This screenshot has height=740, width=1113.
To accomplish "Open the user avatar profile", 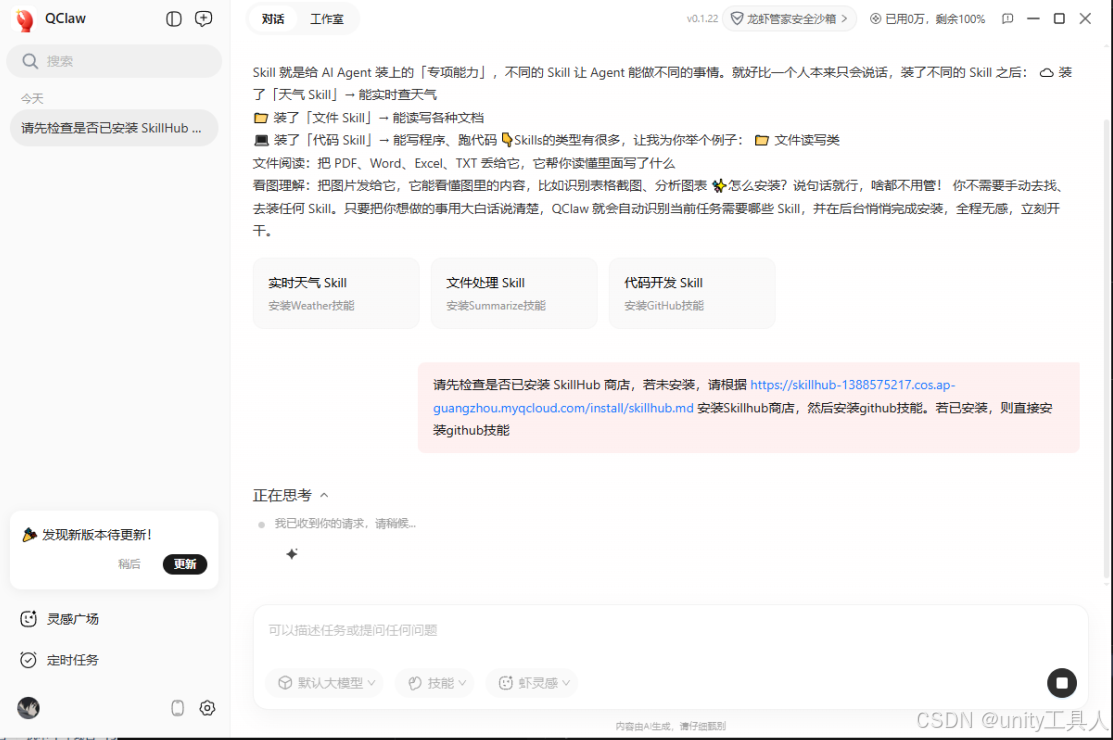I will click(x=28, y=708).
